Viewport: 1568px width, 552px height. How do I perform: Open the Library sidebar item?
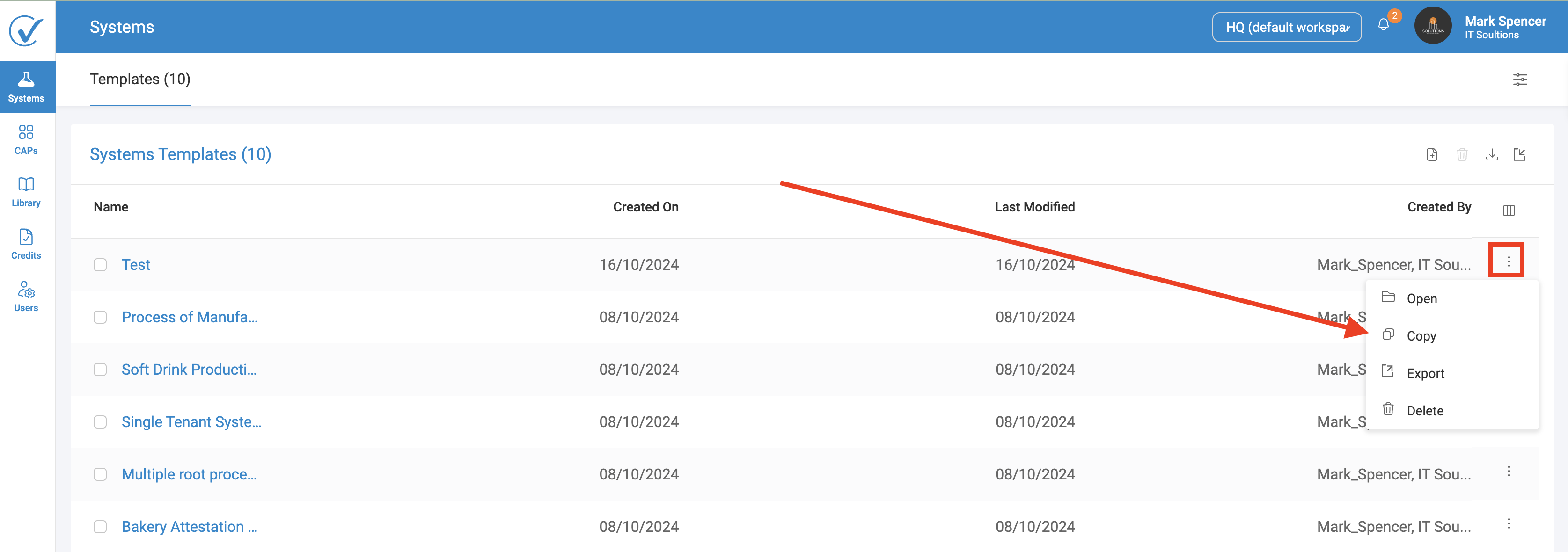click(26, 192)
